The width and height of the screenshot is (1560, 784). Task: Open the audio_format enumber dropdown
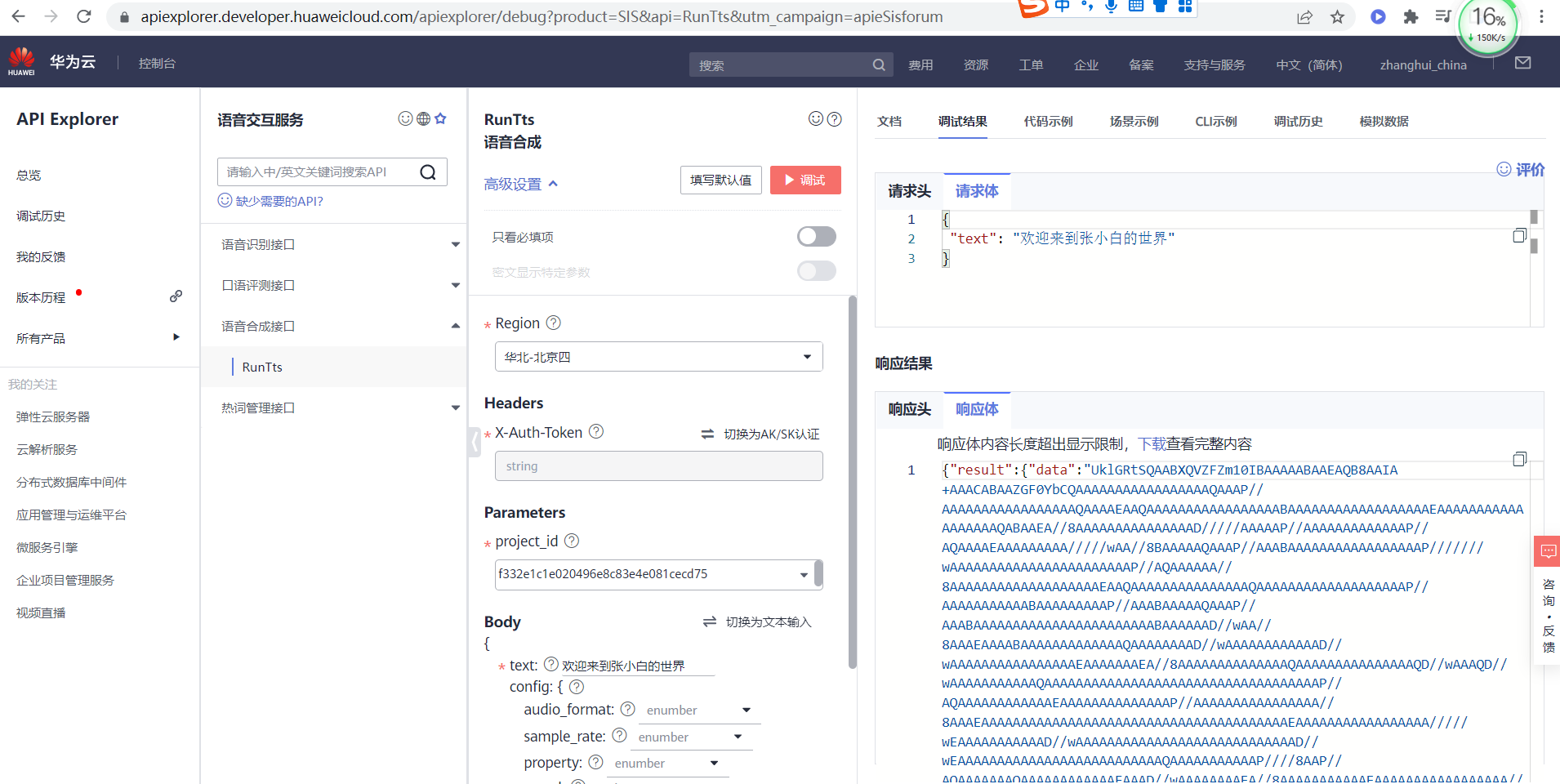point(698,710)
